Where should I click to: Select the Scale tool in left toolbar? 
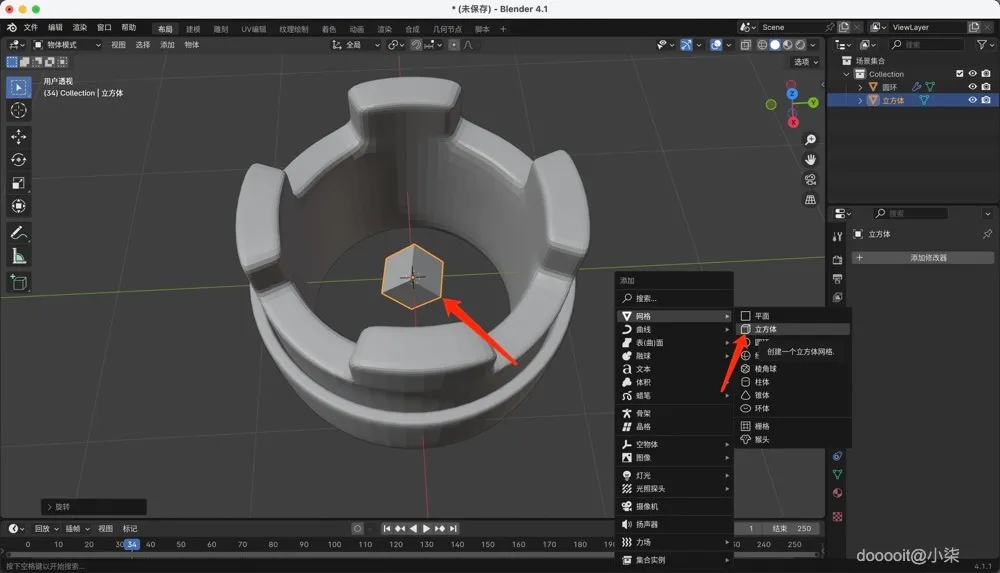coord(18,182)
